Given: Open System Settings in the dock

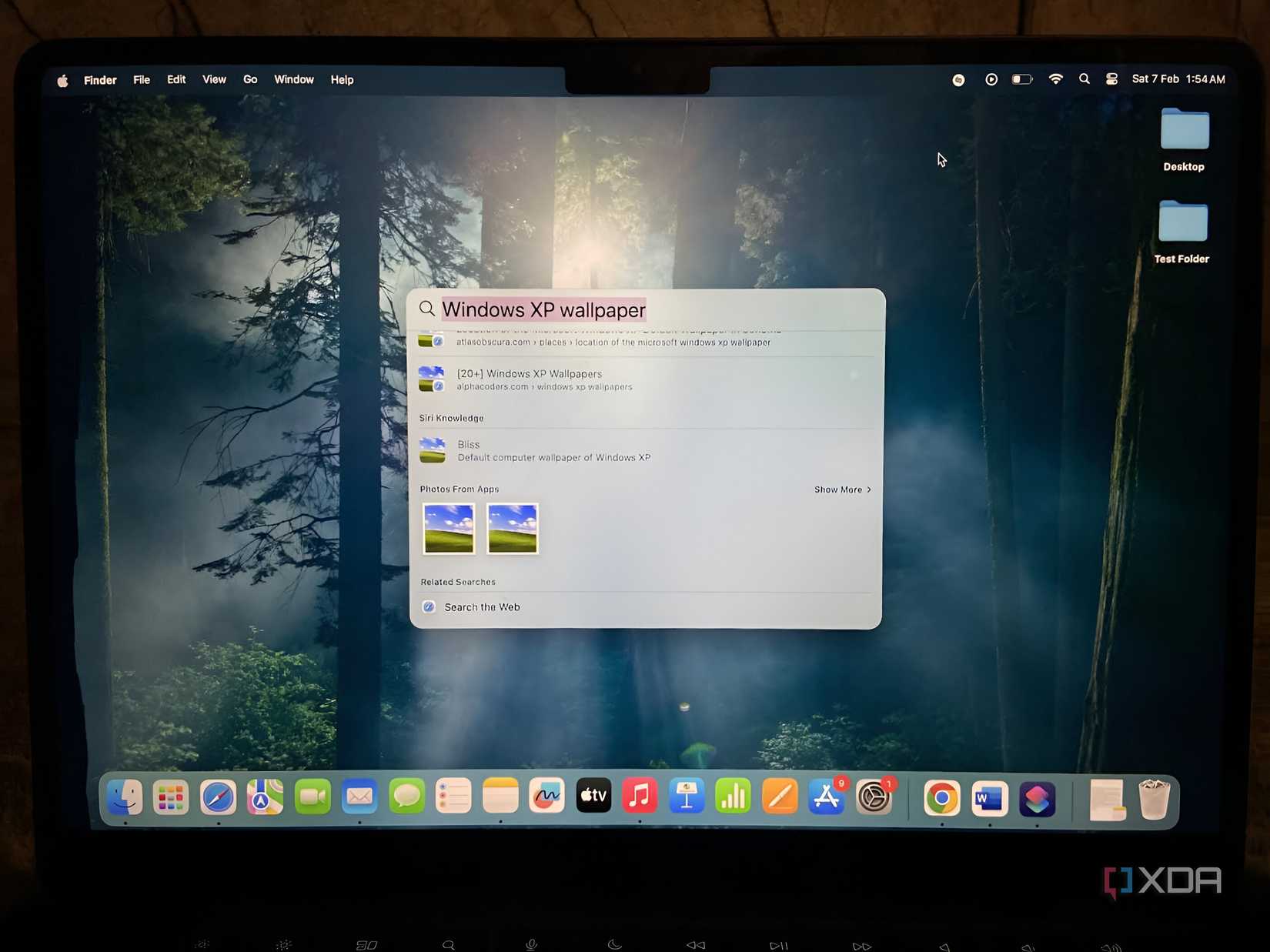Looking at the screenshot, I should [x=874, y=797].
